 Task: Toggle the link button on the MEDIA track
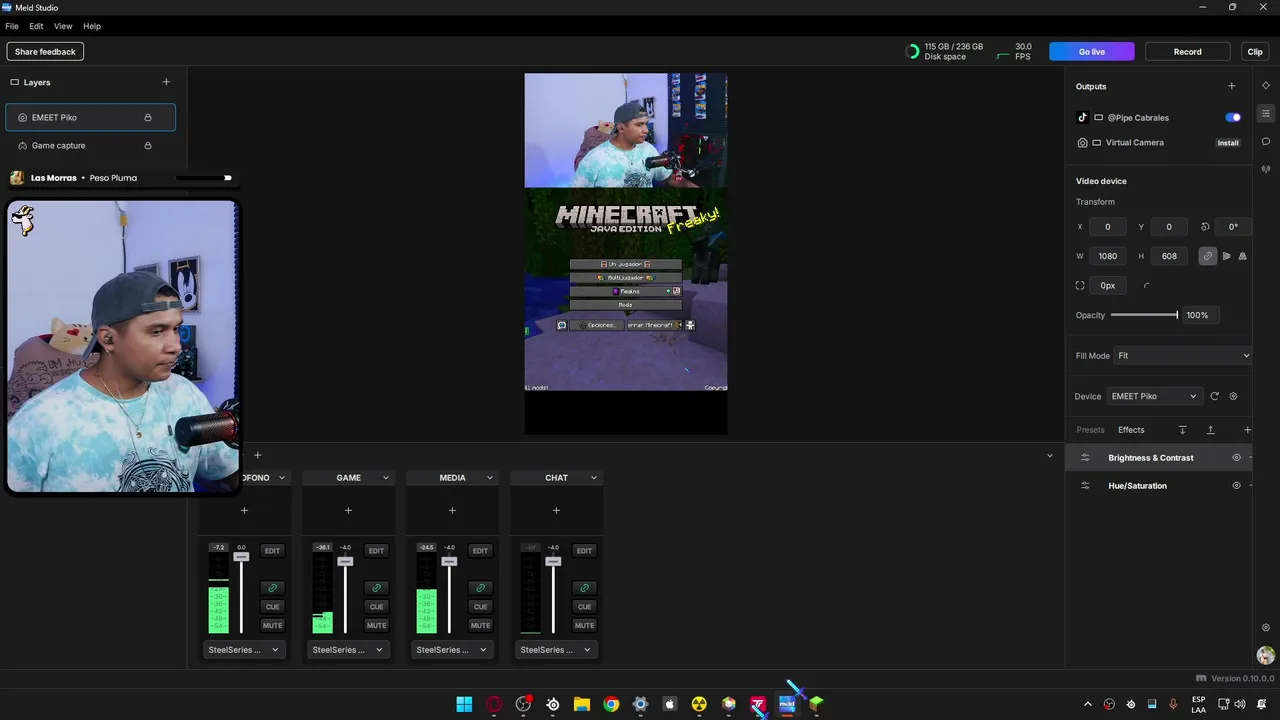pyautogui.click(x=480, y=588)
